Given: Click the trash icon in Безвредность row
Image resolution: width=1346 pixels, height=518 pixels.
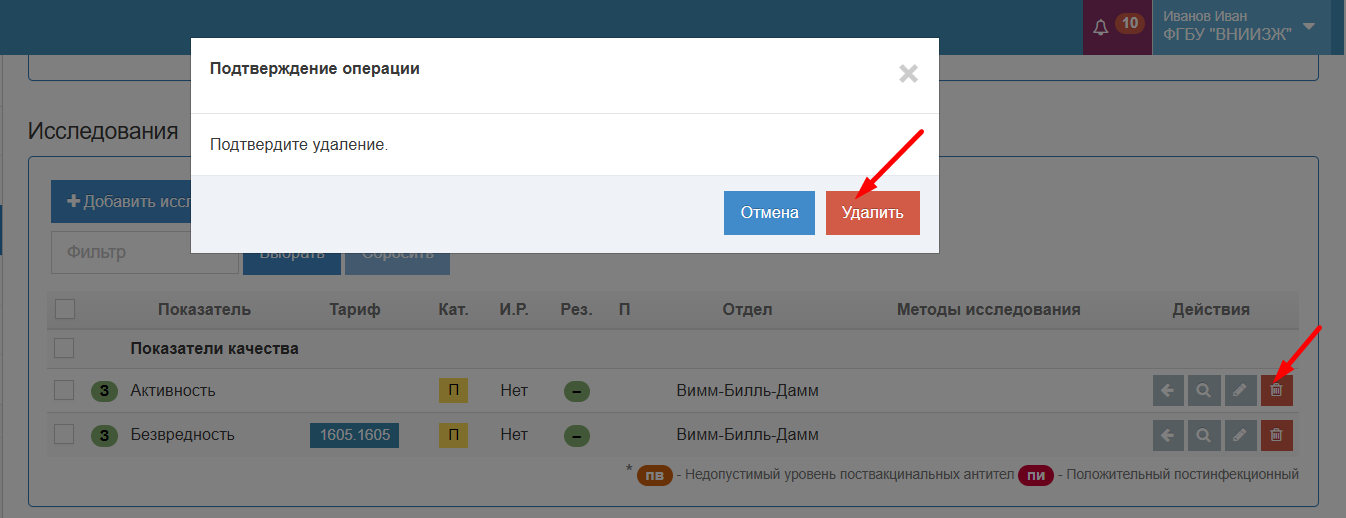Looking at the screenshot, I should 1276,435.
